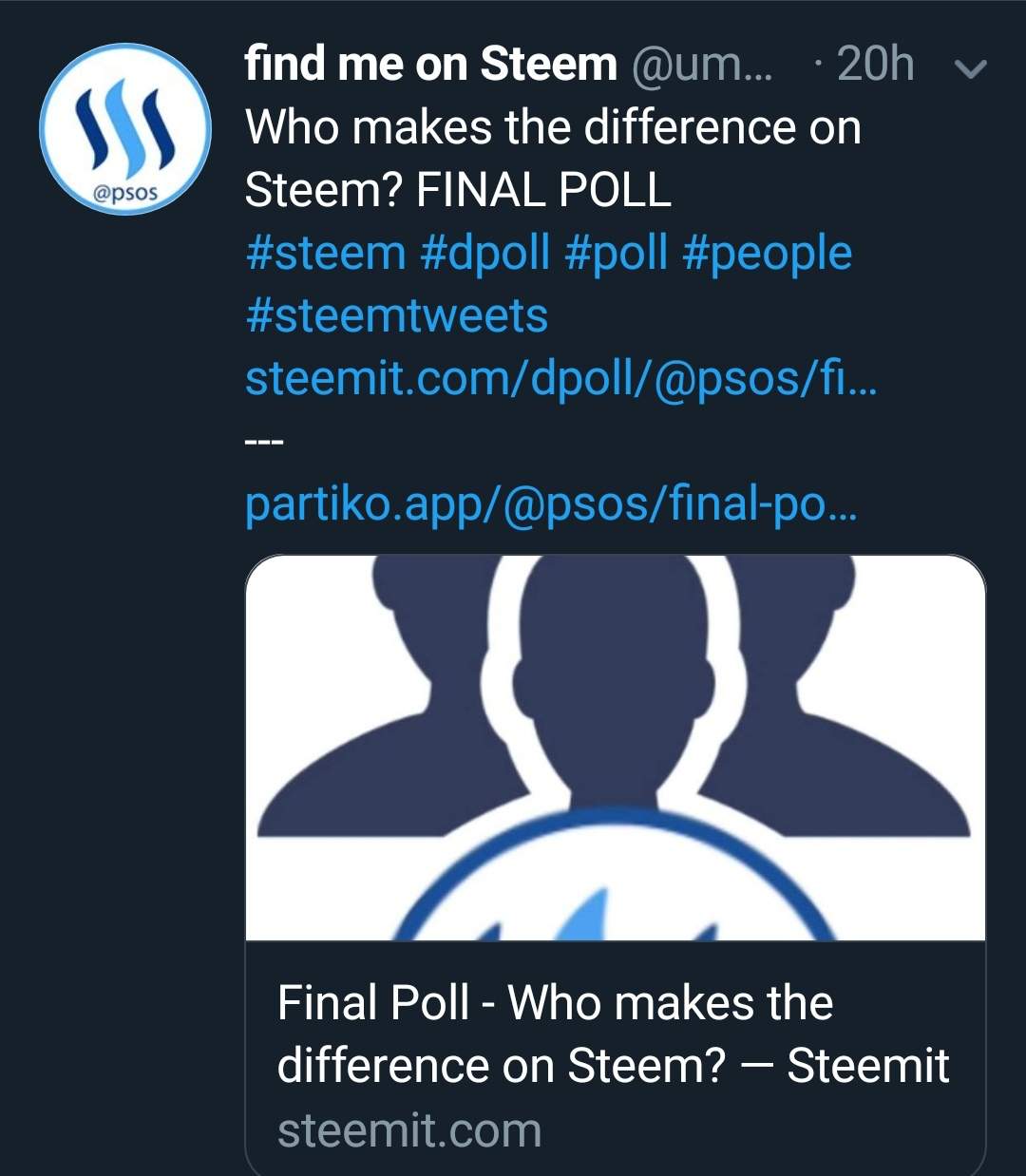View the #steemtweets hashtag
The height and width of the screenshot is (1176, 1026).
(396, 316)
